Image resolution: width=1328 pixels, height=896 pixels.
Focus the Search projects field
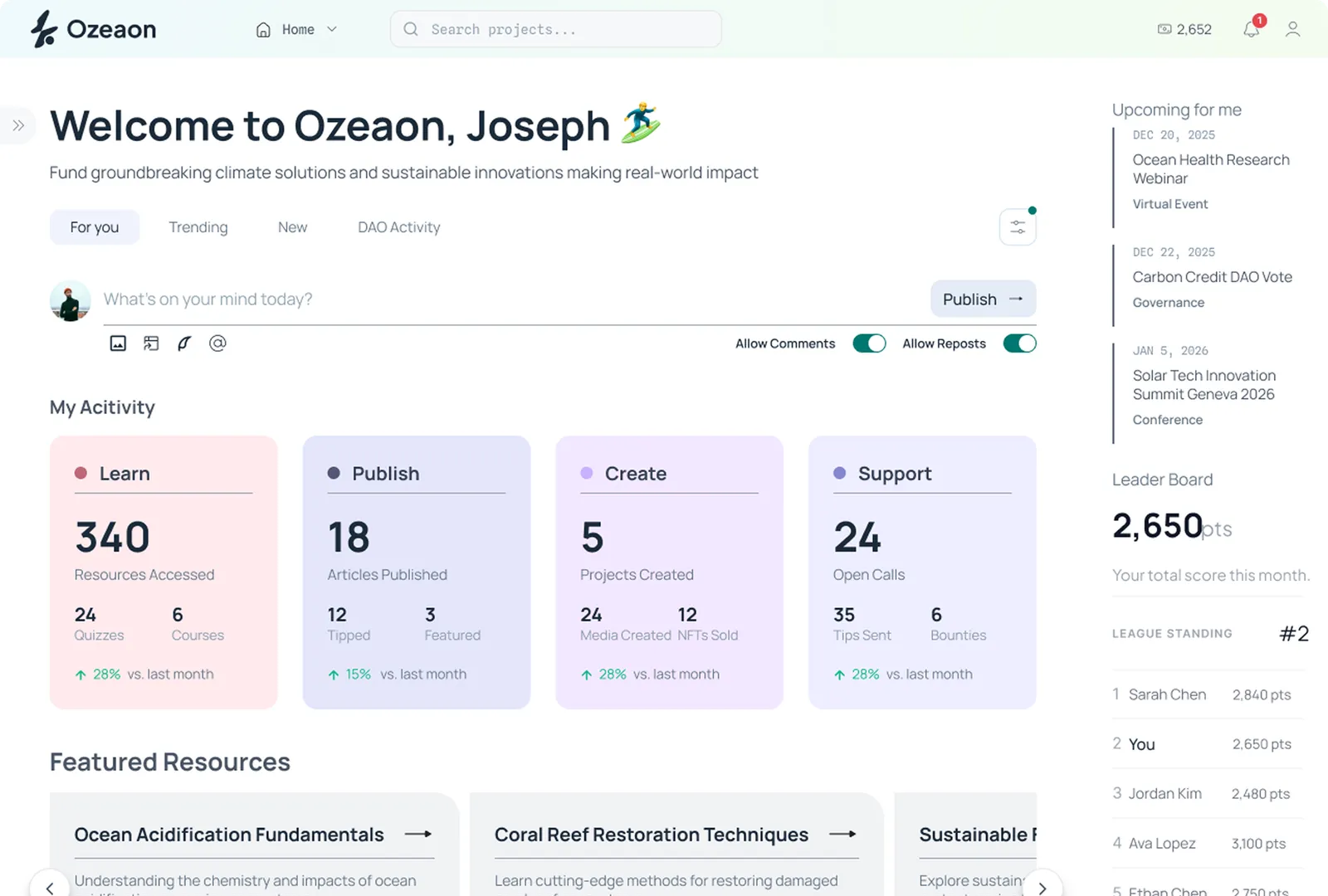555,29
